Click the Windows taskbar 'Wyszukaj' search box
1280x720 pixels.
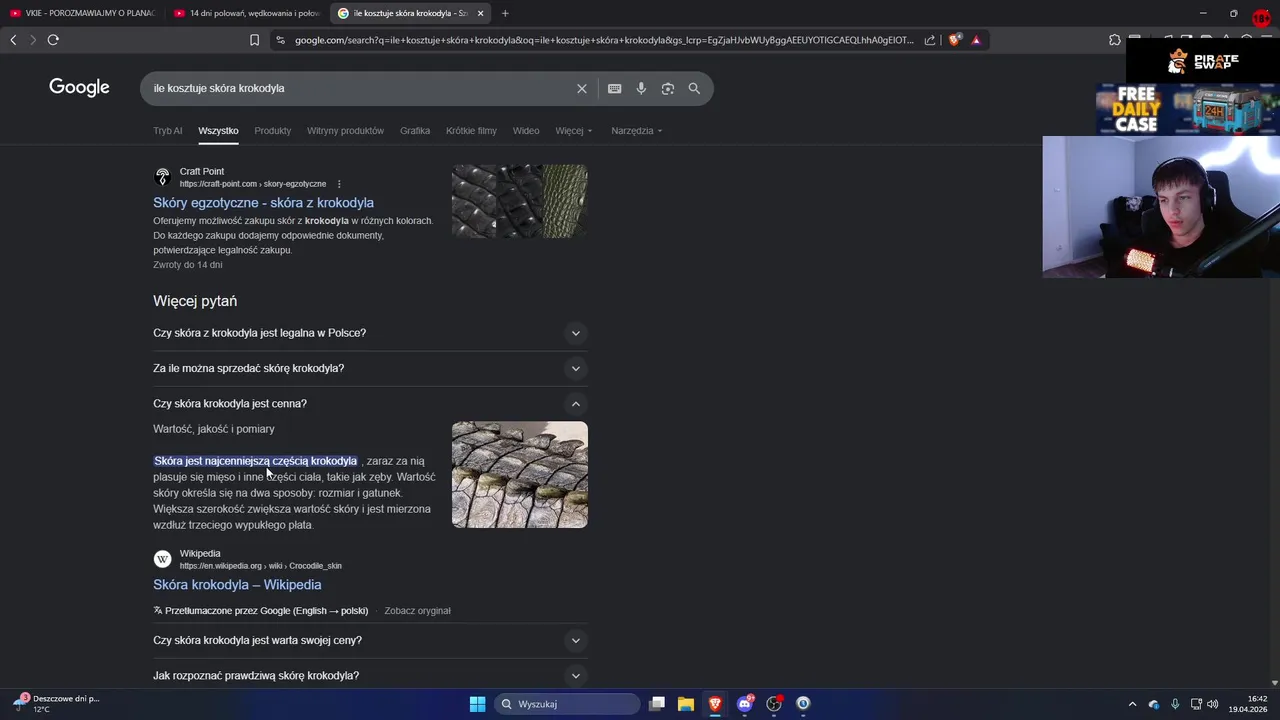pos(568,704)
